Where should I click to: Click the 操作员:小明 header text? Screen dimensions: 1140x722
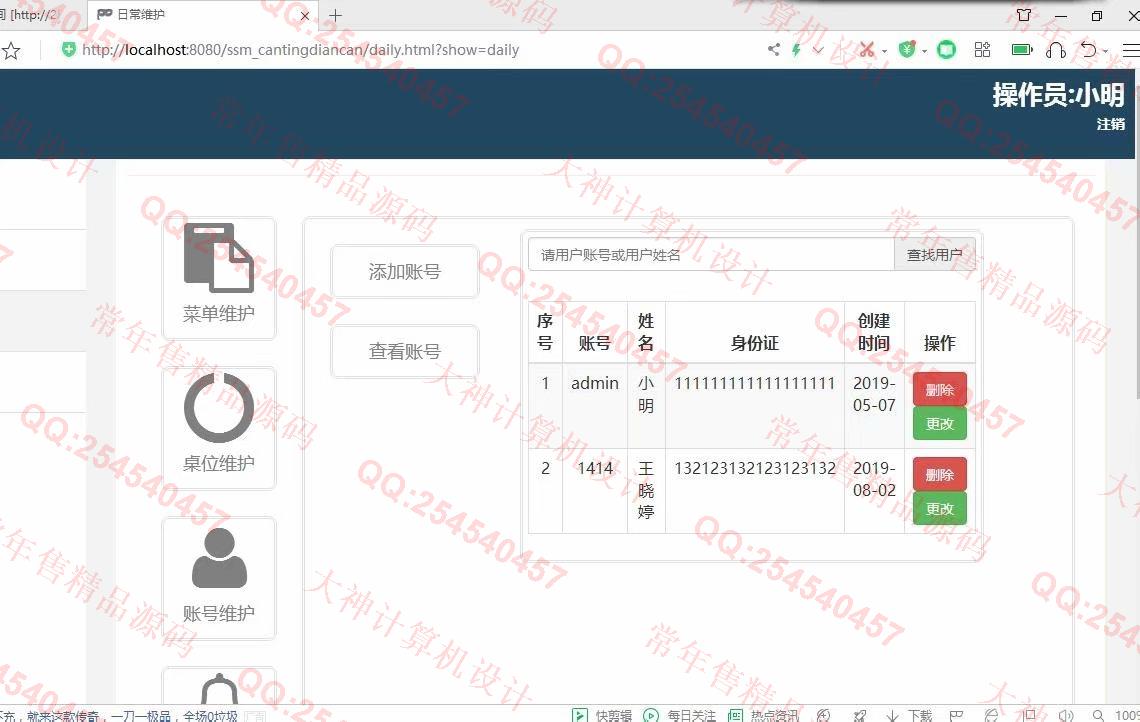pyautogui.click(x=1058, y=95)
